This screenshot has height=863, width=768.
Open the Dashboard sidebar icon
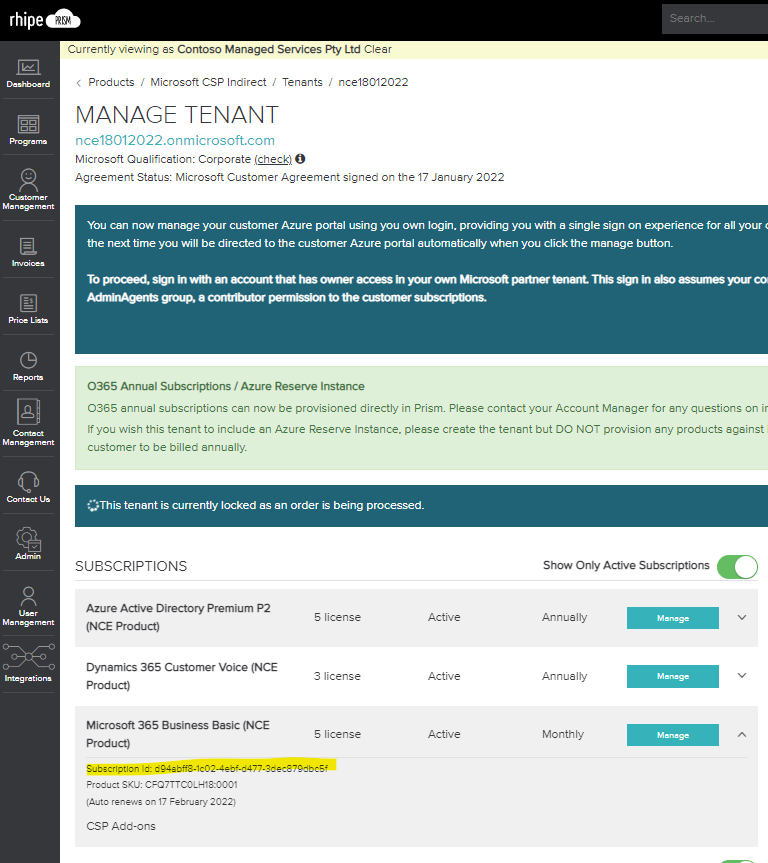(28, 74)
